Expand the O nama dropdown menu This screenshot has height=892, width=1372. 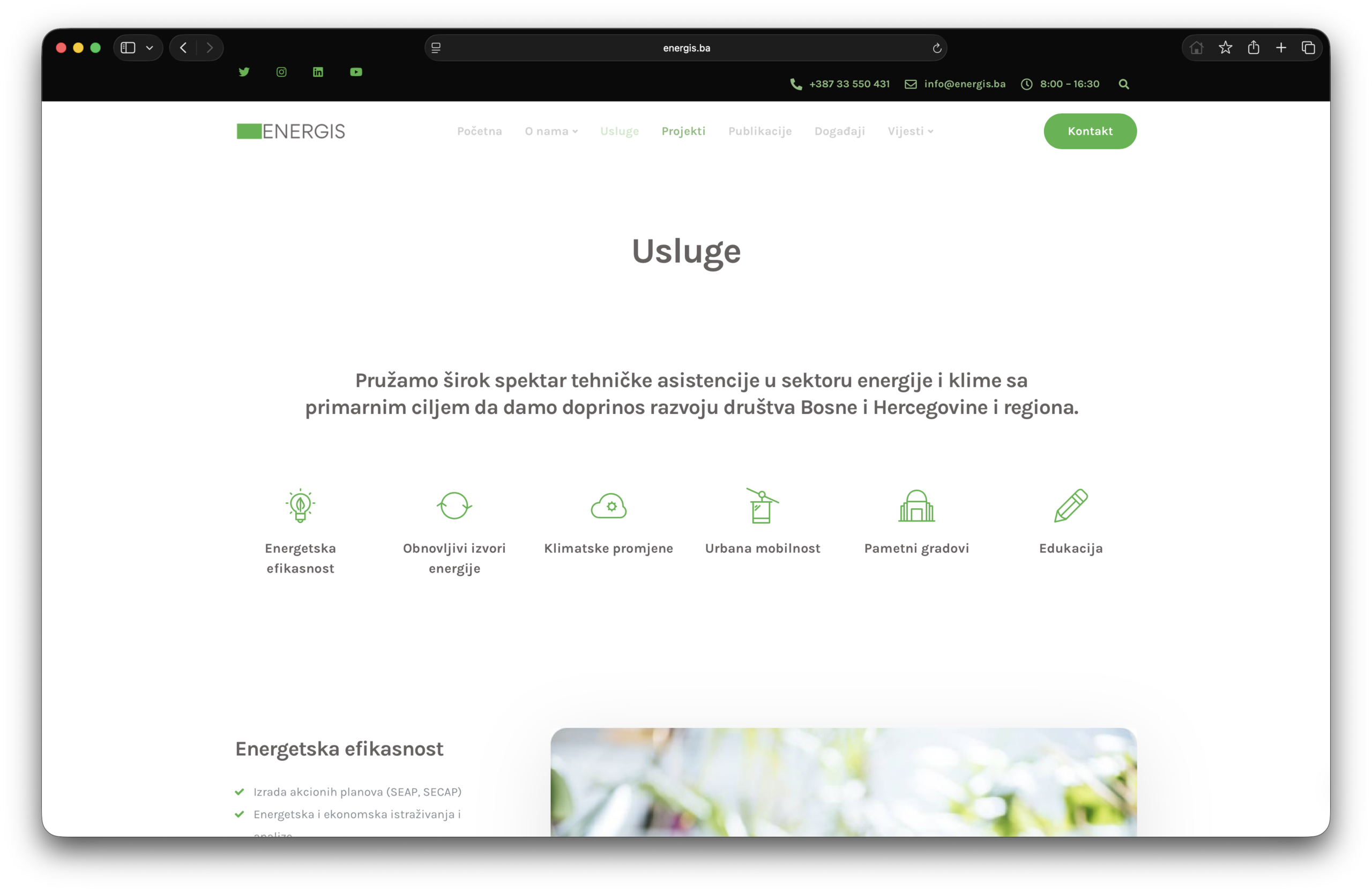[551, 131]
